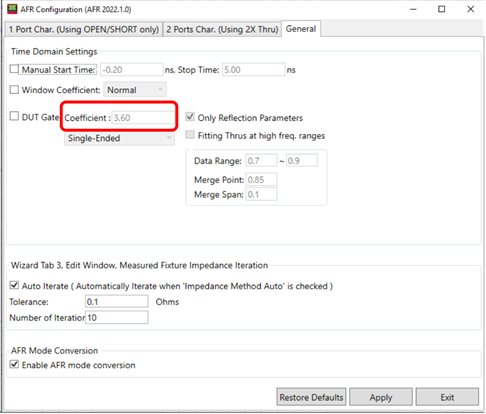
Task: Click the Number of Iterations field
Action: point(117,317)
